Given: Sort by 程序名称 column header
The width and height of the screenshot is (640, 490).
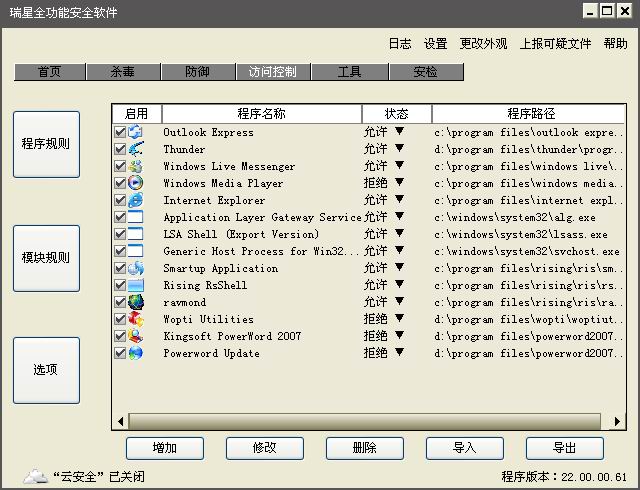Looking at the screenshot, I should [x=262, y=114].
